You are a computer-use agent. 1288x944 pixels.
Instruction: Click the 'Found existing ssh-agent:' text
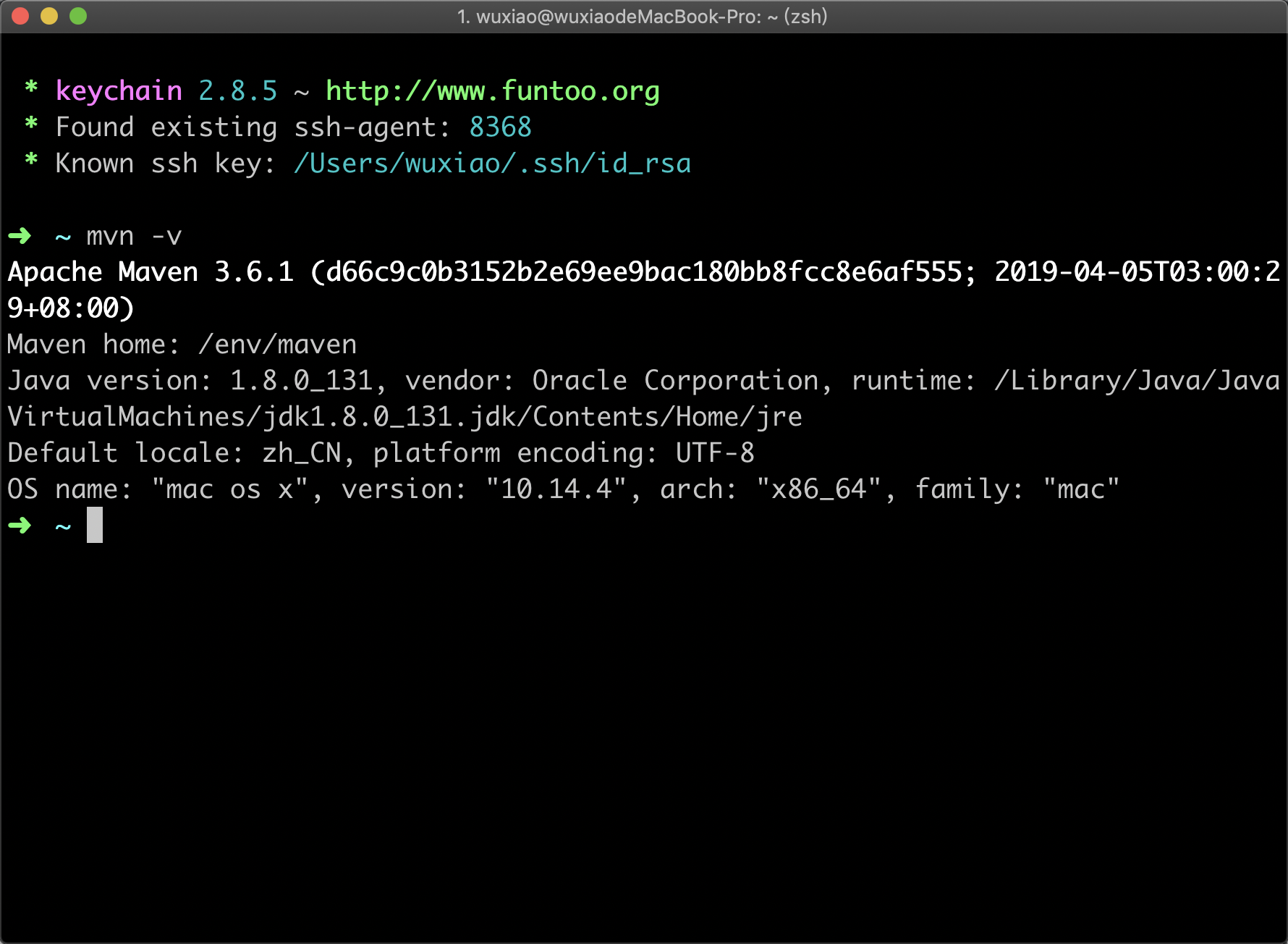253,127
